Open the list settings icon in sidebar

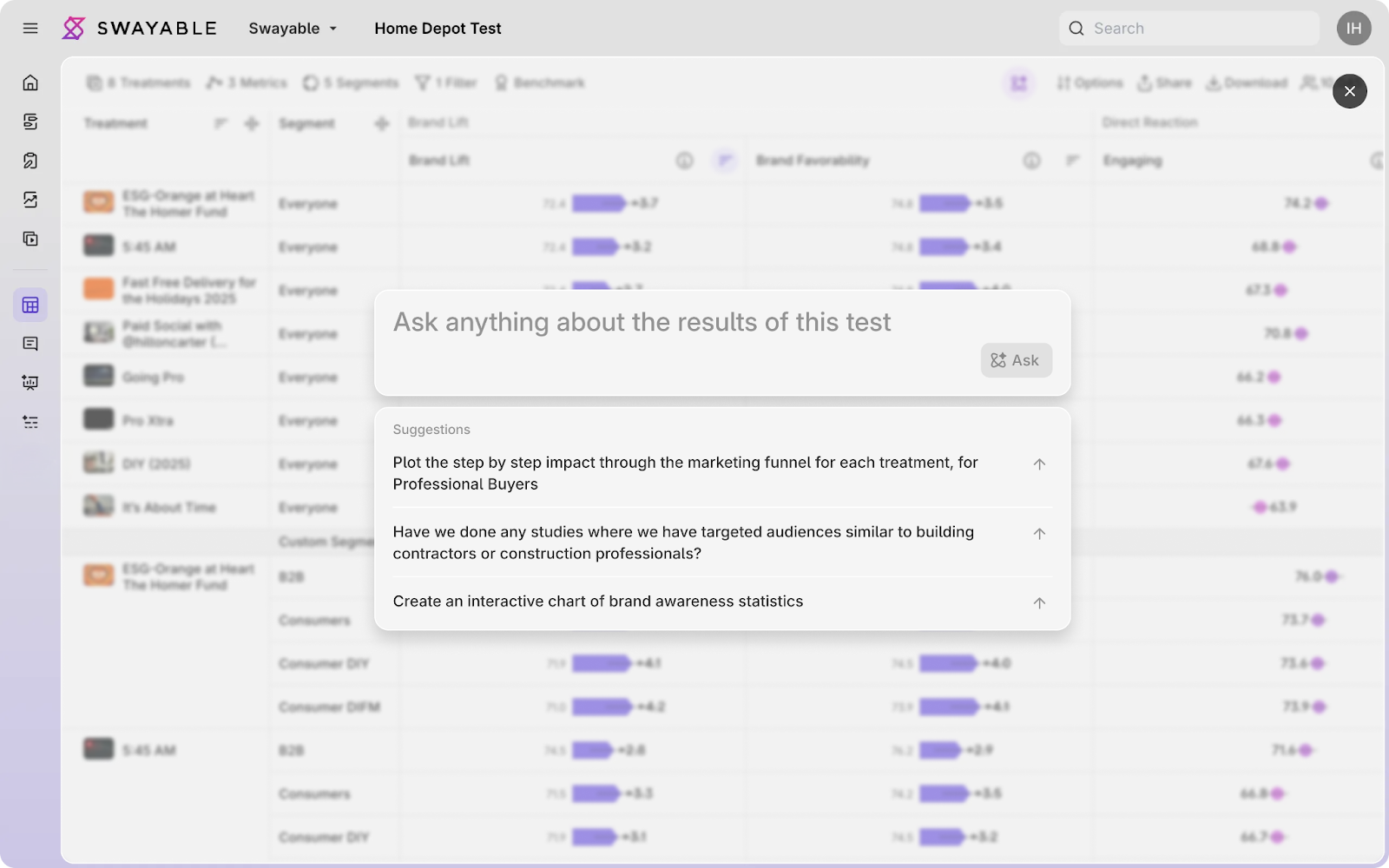coord(30,422)
